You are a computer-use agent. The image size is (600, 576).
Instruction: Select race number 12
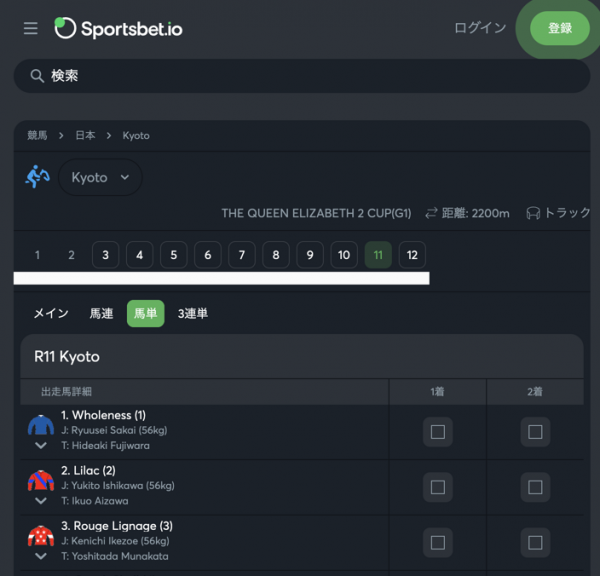[x=412, y=255]
